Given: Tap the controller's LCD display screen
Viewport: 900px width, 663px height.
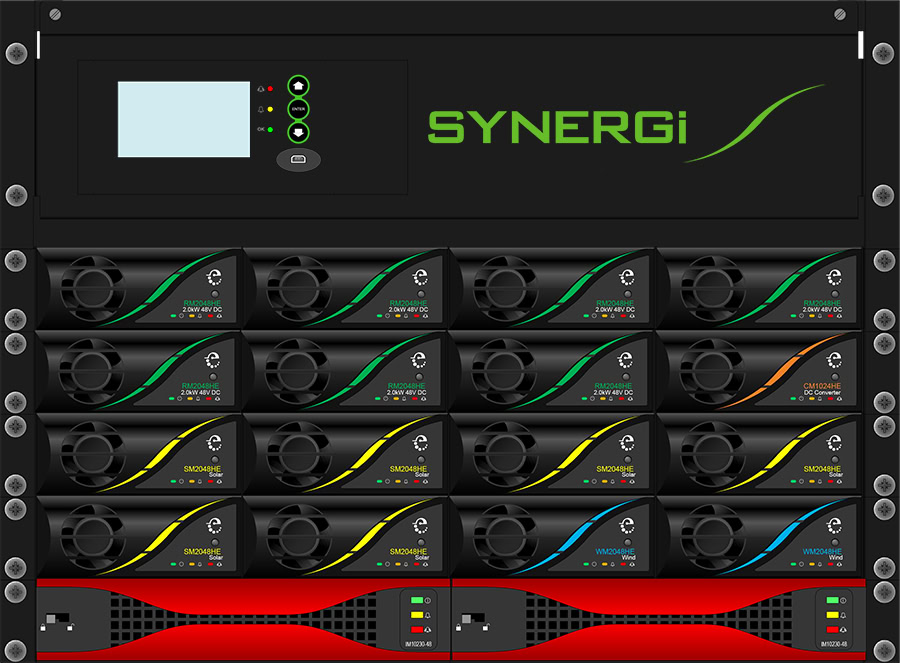Looking at the screenshot, I should (184, 119).
